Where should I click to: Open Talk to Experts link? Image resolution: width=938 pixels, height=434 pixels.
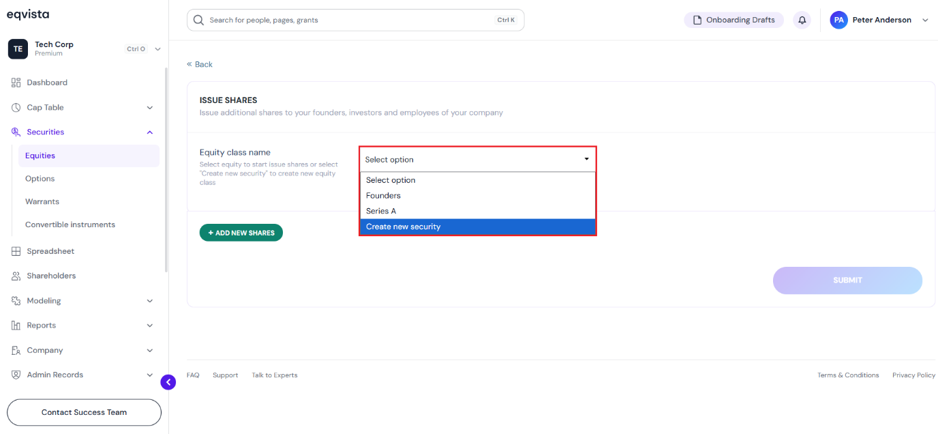tap(274, 375)
